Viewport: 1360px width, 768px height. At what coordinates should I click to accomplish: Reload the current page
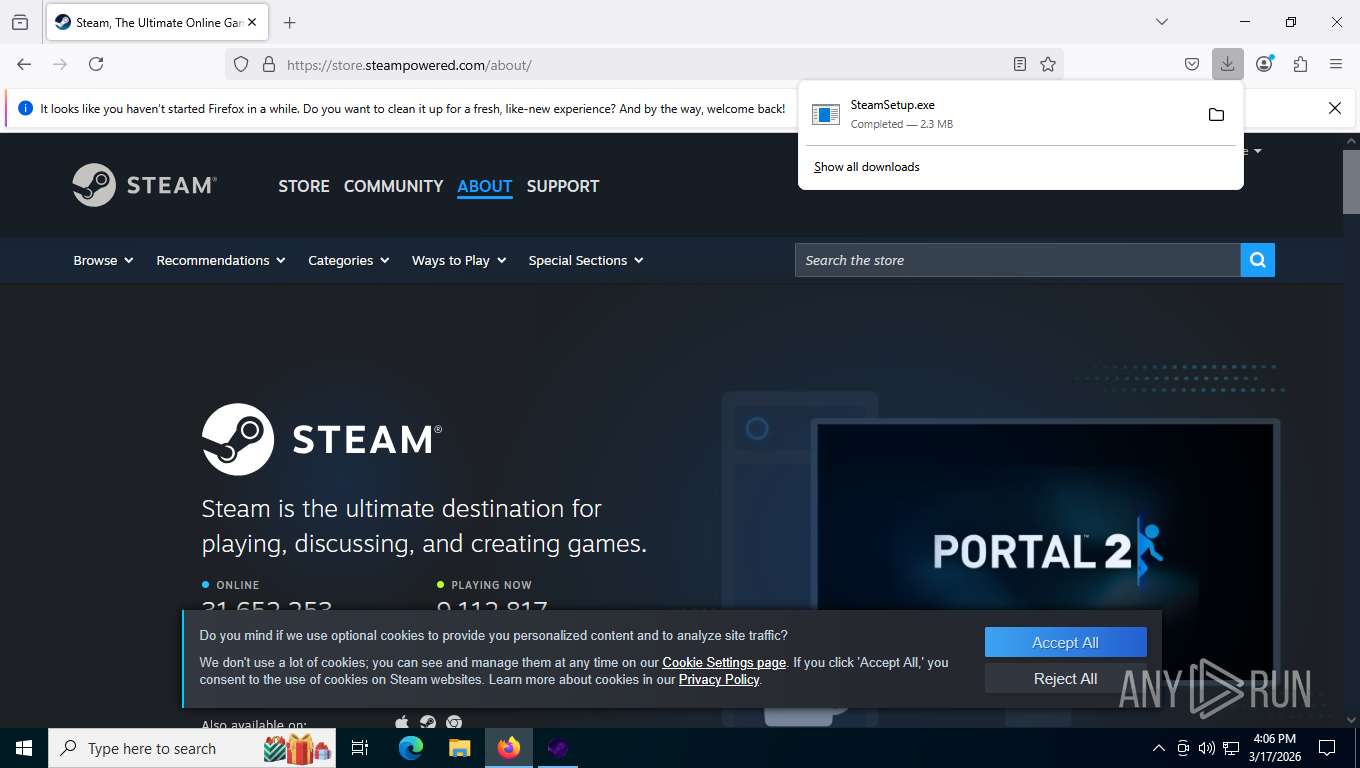pyautogui.click(x=96, y=64)
